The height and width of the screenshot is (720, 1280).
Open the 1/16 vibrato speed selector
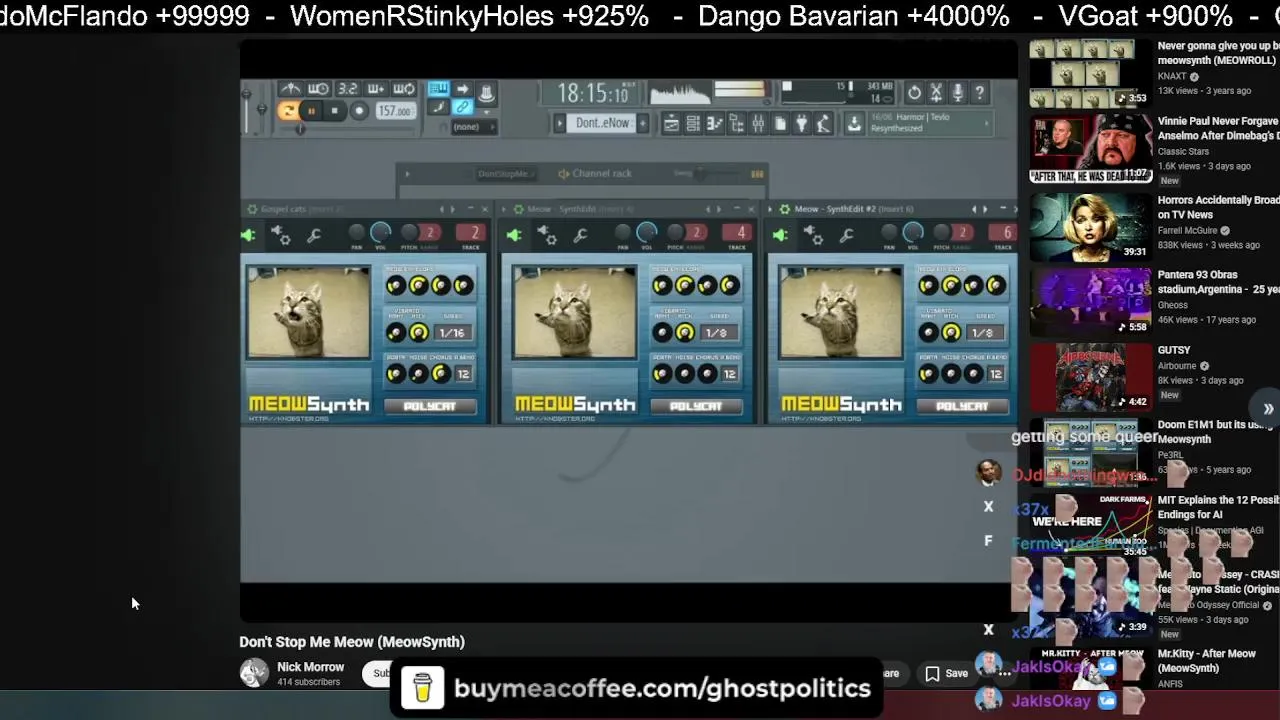[452, 333]
